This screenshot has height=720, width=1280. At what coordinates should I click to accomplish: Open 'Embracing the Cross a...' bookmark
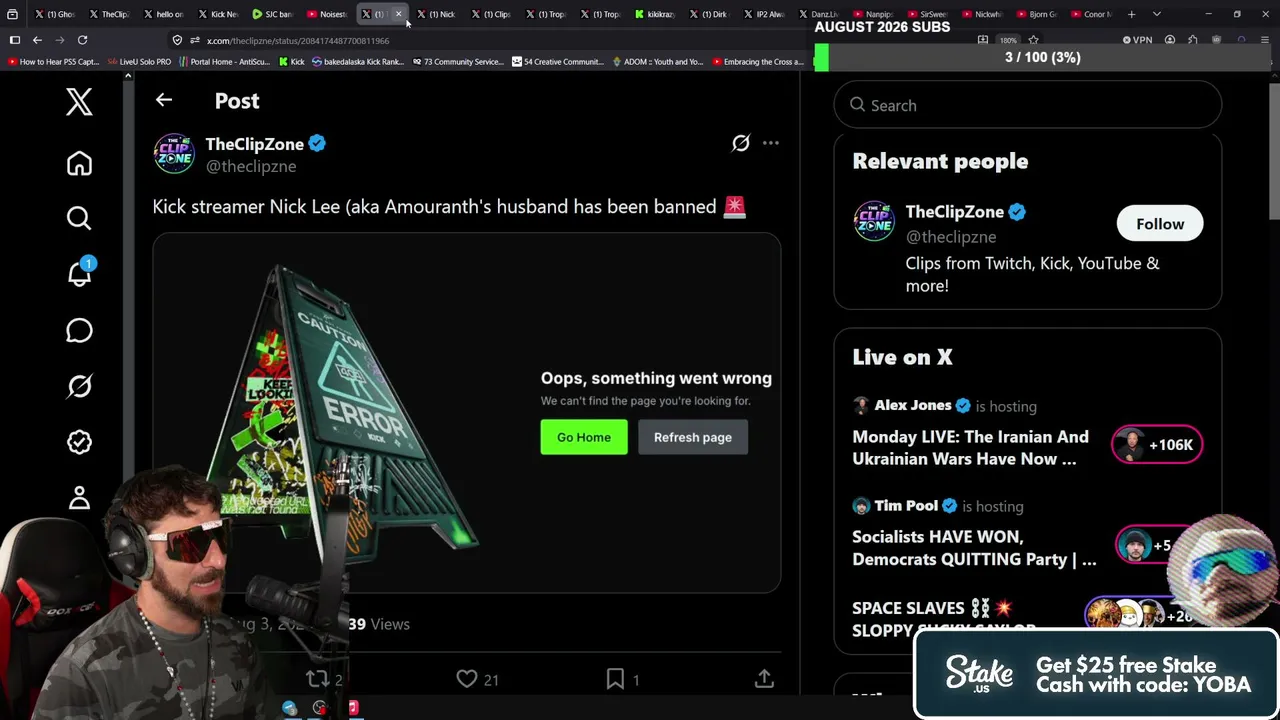757,62
